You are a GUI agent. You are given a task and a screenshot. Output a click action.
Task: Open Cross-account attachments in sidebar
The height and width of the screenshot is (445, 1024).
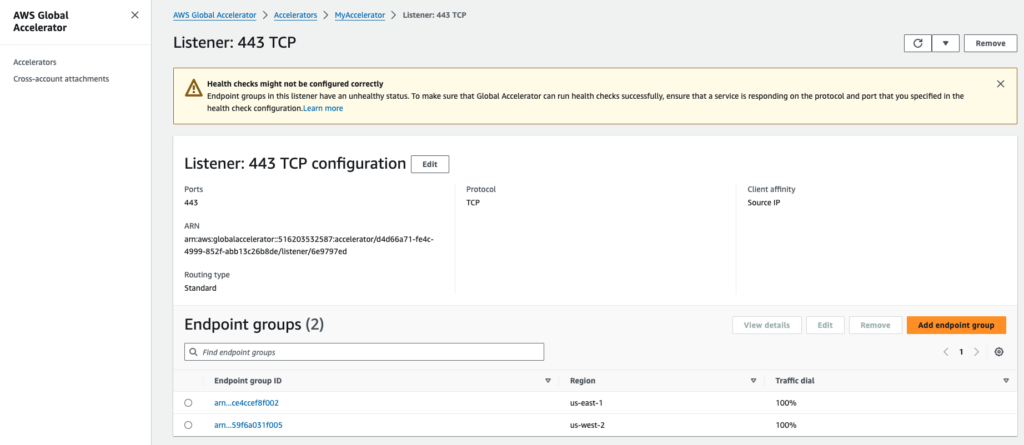coord(61,78)
